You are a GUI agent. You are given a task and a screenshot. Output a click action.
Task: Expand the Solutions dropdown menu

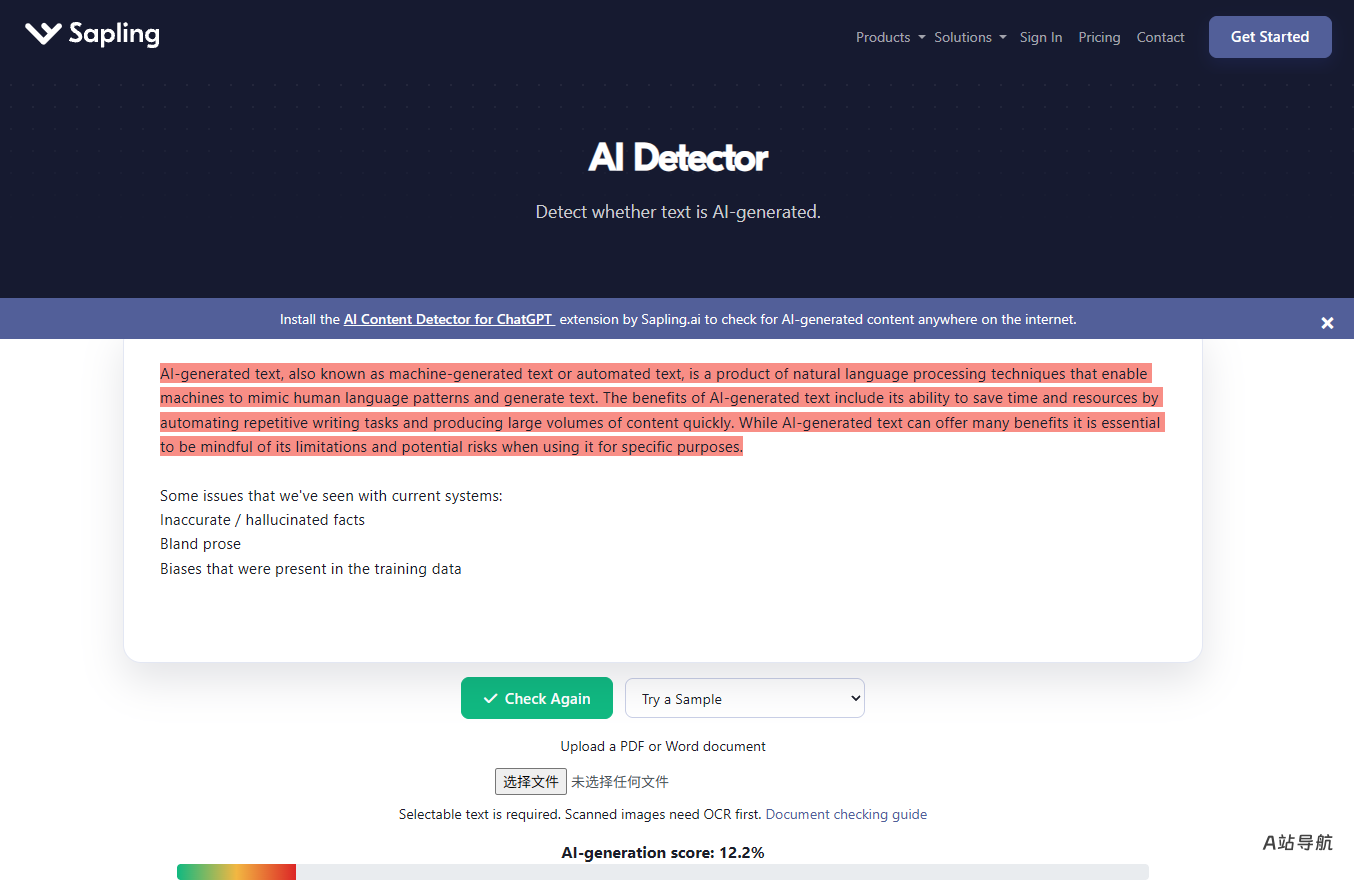click(970, 37)
